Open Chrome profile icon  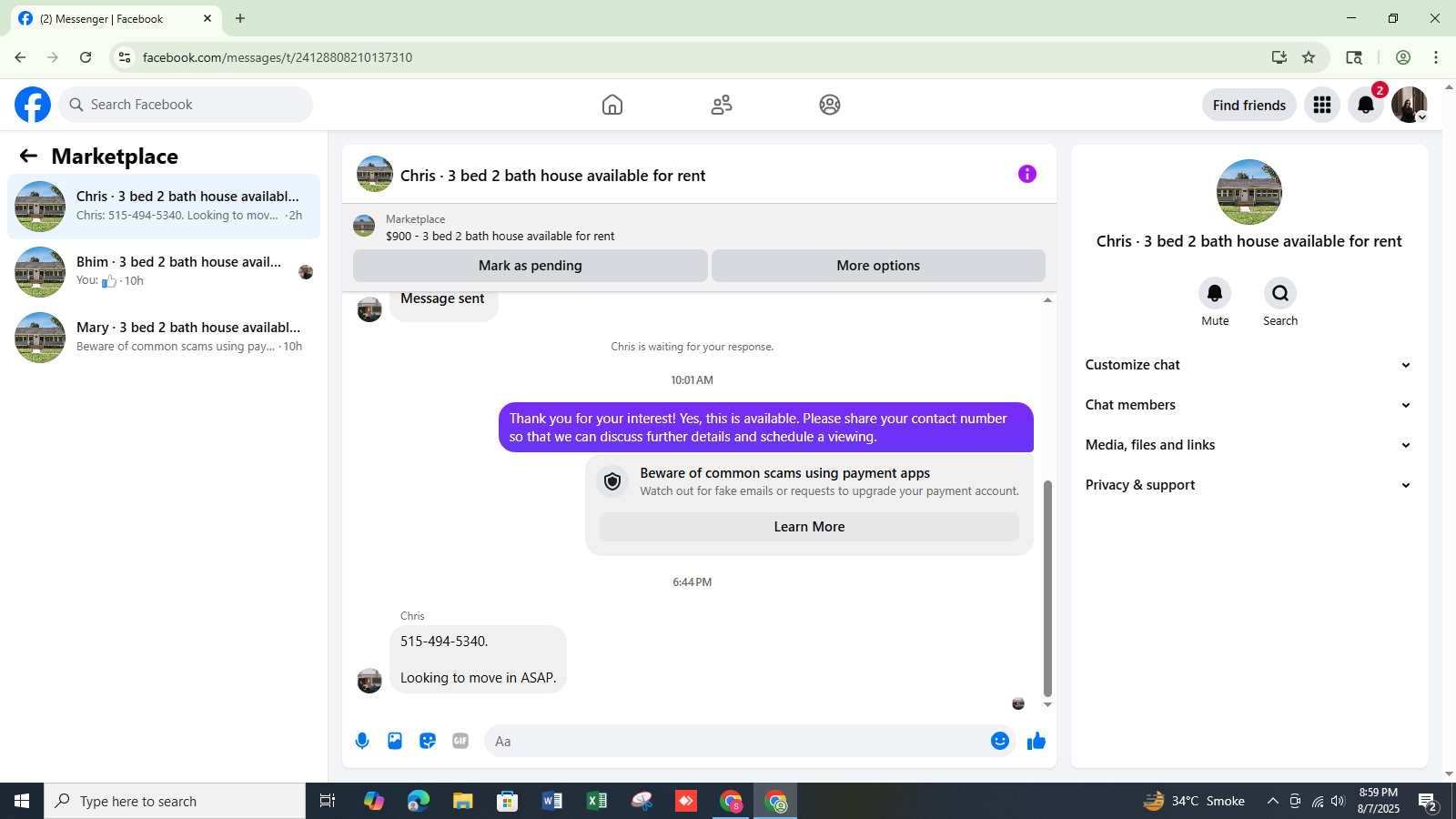(x=1403, y=57)
